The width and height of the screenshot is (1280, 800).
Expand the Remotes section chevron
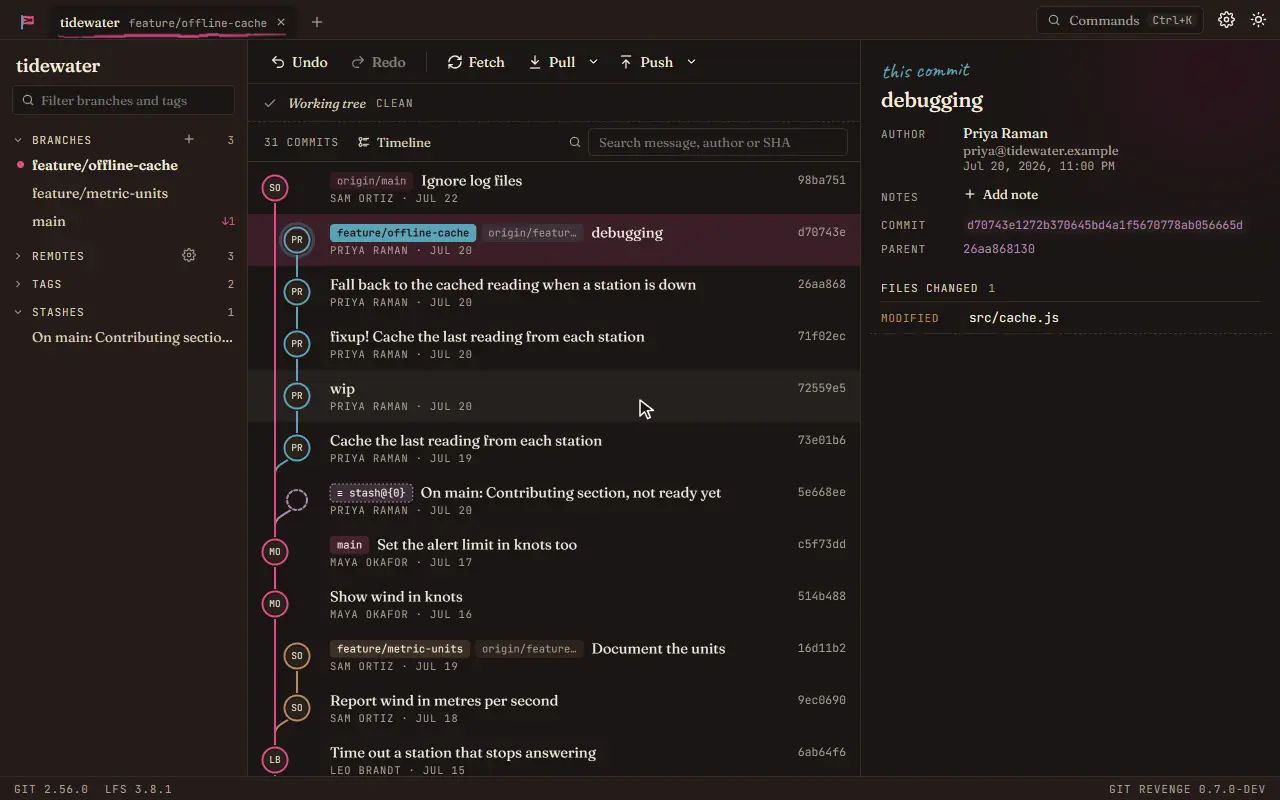[x=18, y=256]
